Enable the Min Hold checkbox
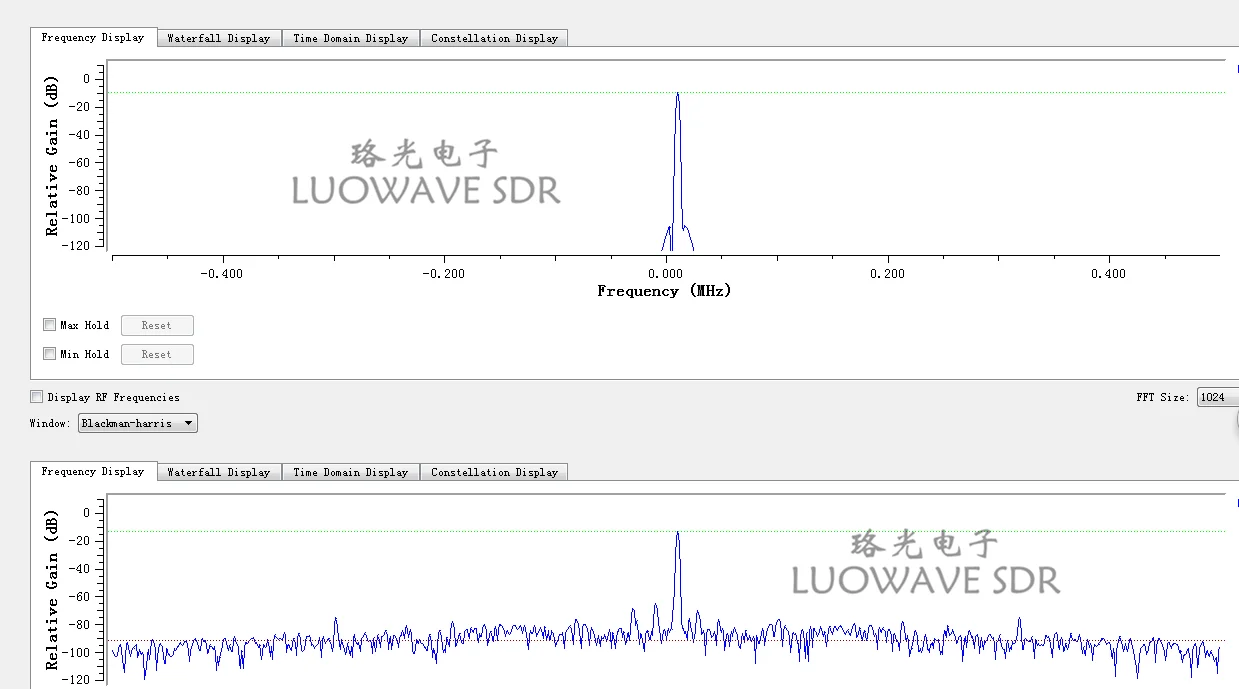The height and width of the screenshot is (689, 1239). [x=50, y=354]
